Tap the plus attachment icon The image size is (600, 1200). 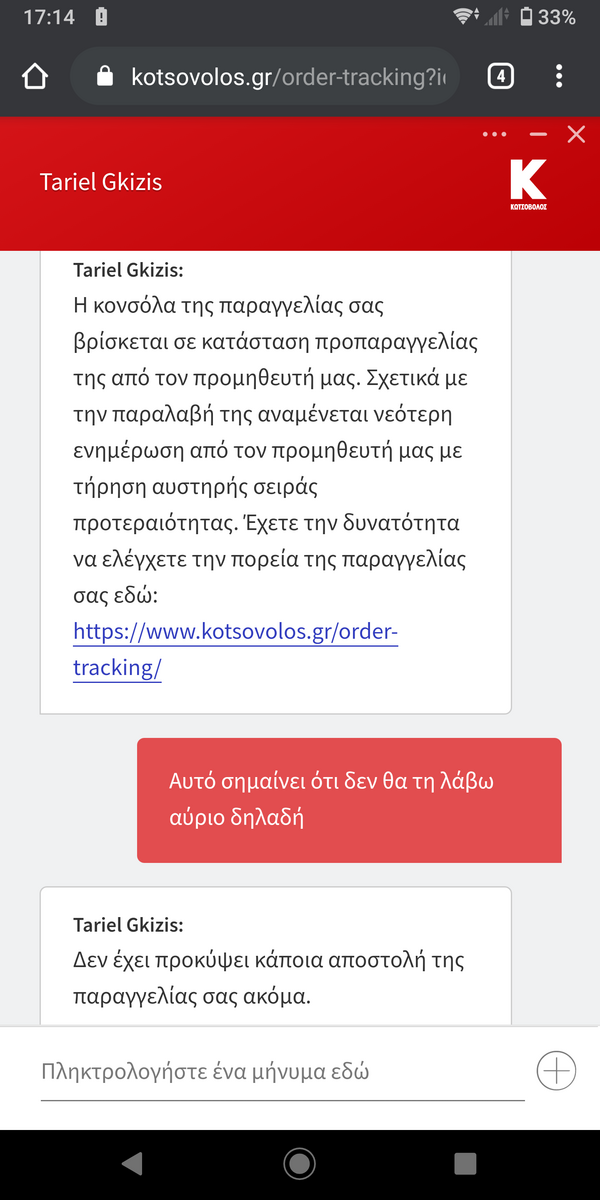[x=557, y=1071]
